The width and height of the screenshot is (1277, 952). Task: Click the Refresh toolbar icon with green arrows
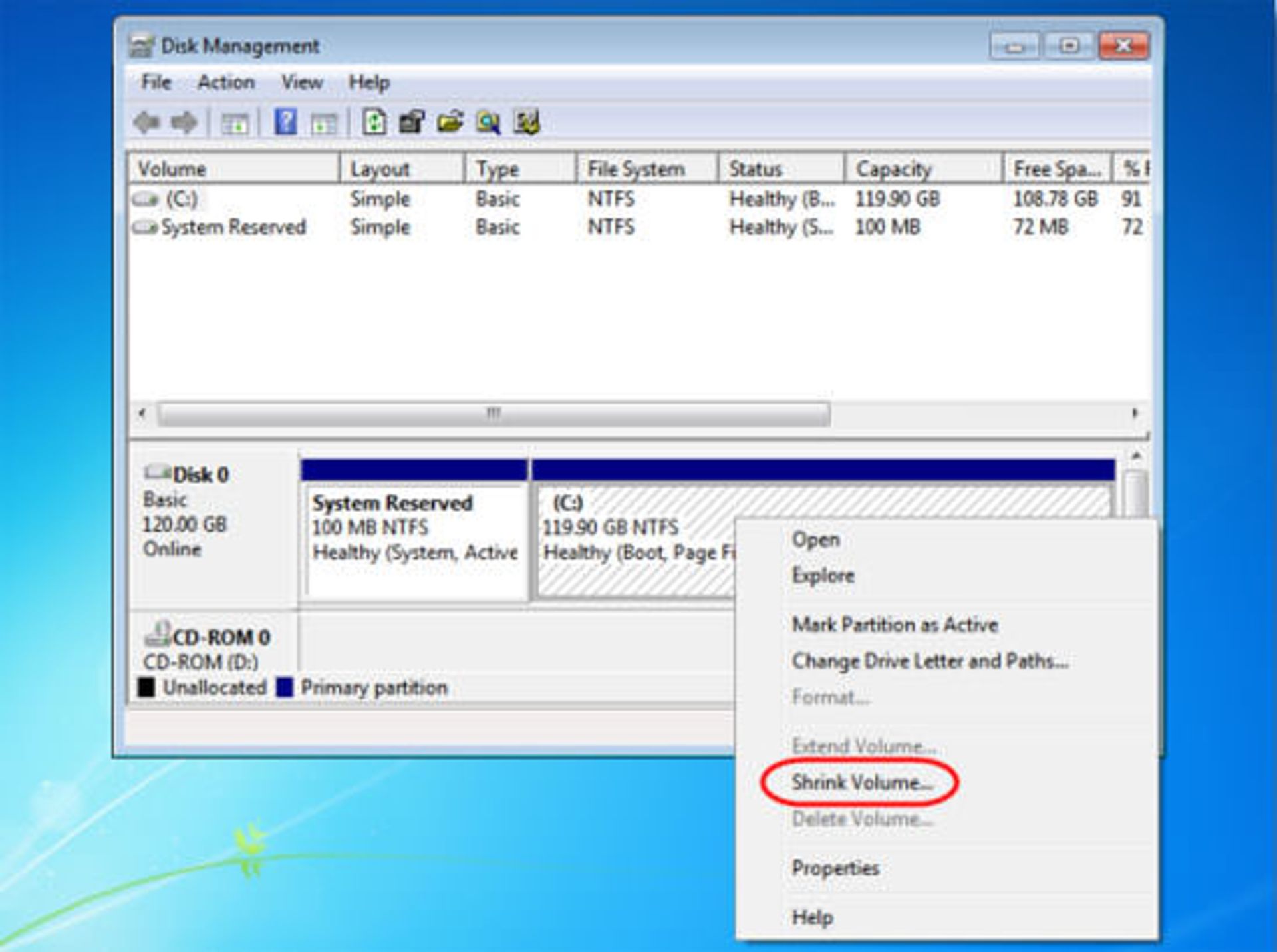tap(374, 122)
